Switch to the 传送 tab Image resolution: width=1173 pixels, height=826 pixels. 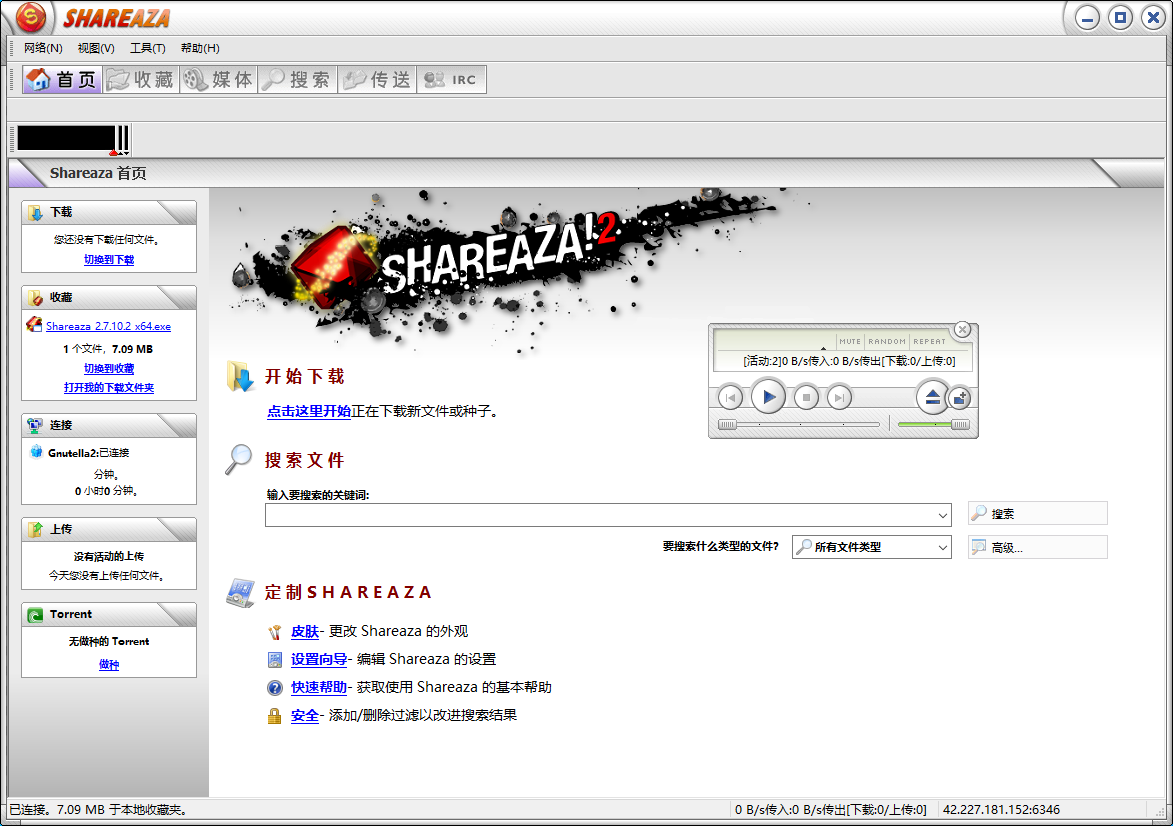[x=377, y=79]
